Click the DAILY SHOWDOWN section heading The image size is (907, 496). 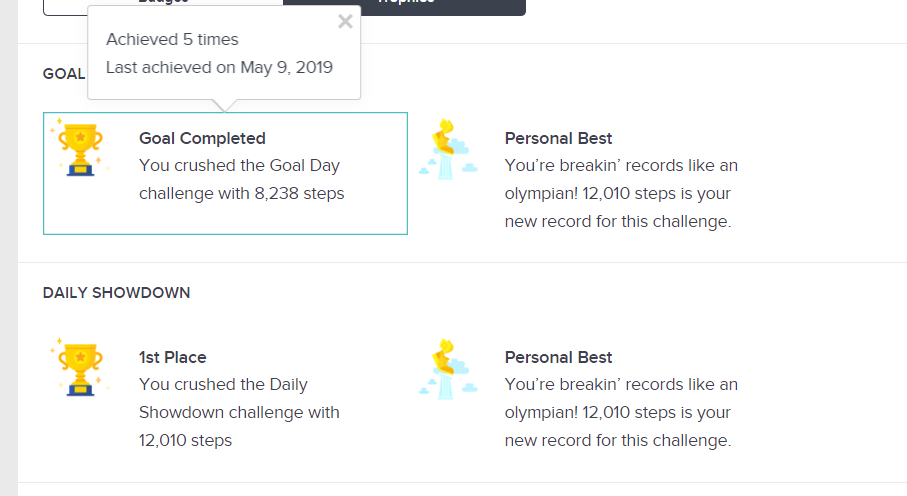(x=116, y=293)
